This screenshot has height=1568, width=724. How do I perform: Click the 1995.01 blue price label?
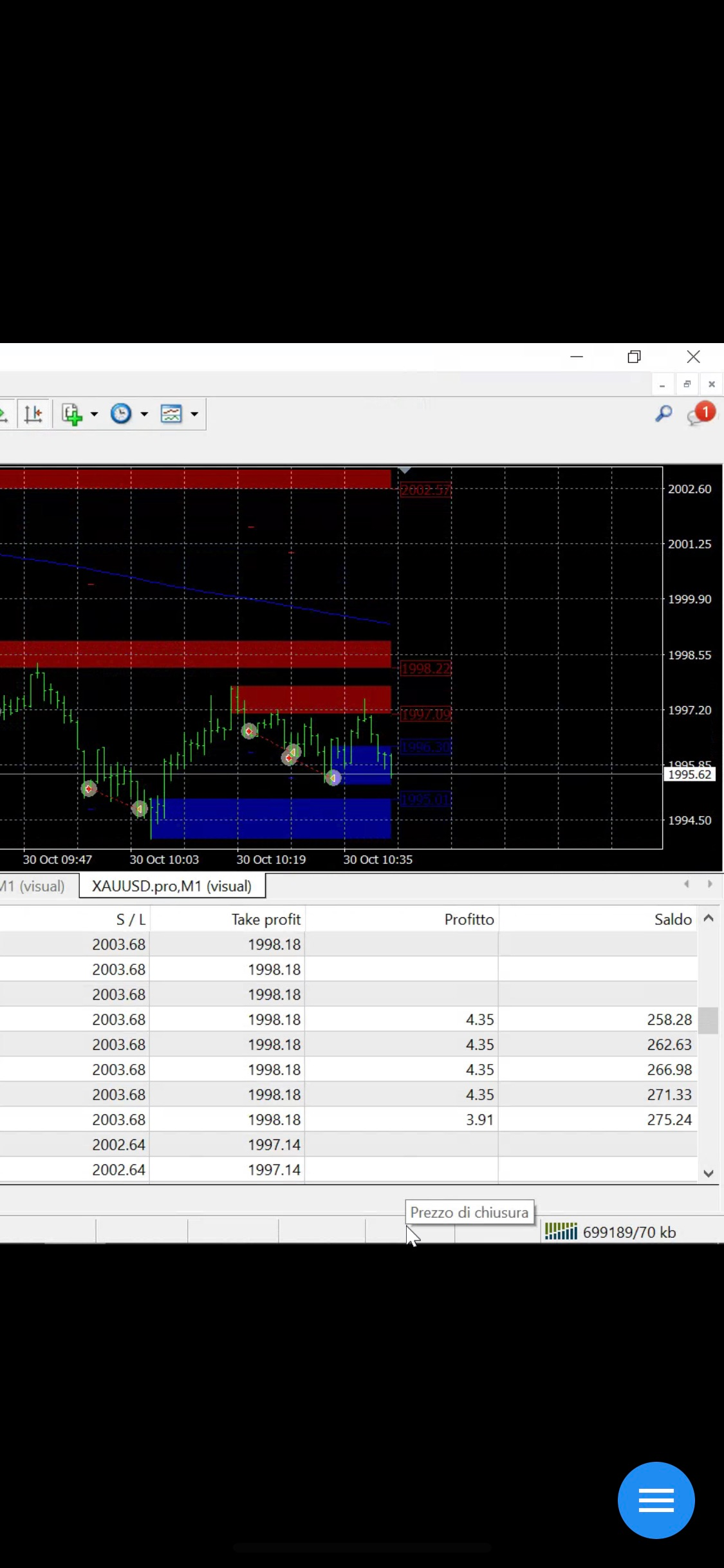tap(425, 799)
